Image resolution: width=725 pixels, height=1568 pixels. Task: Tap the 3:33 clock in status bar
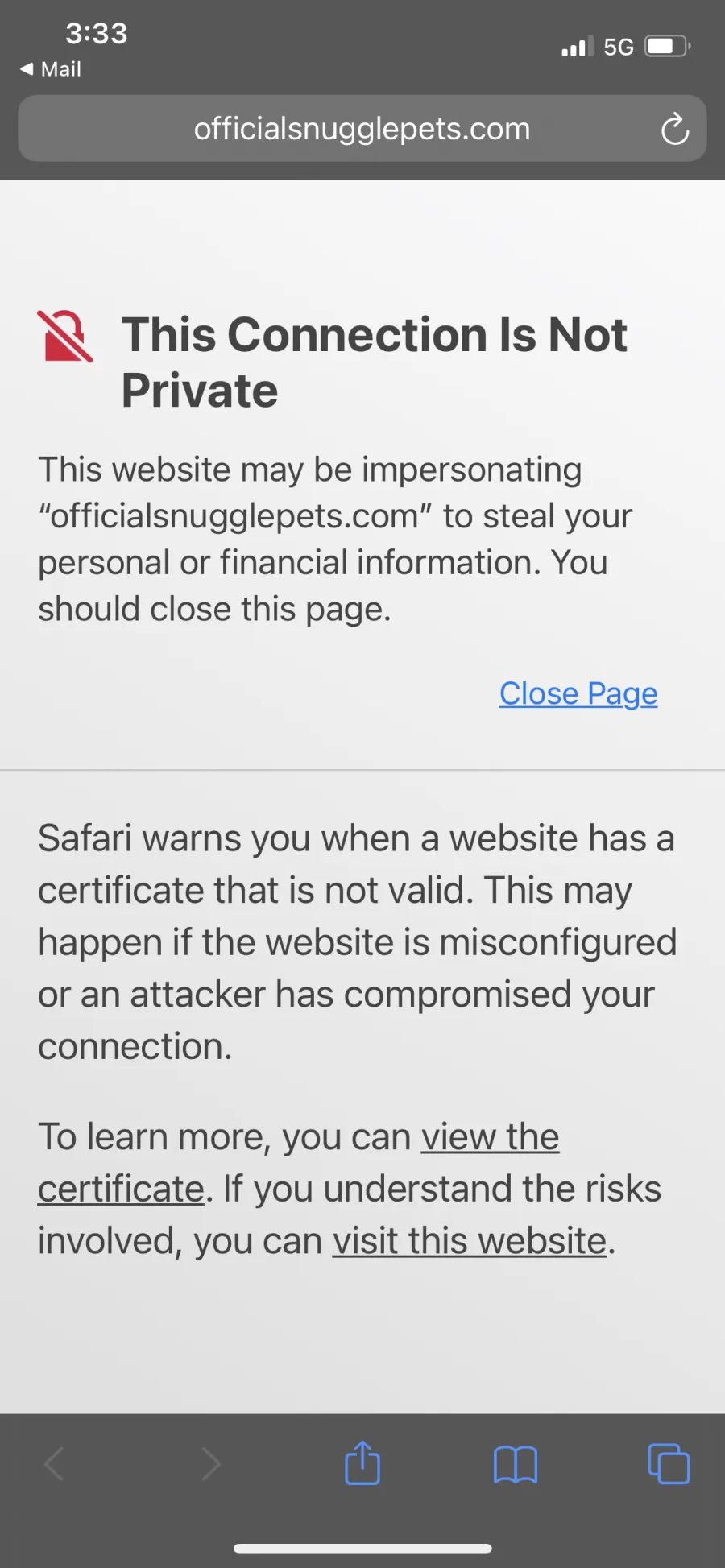pyautogui.click(x=97, y=33)
